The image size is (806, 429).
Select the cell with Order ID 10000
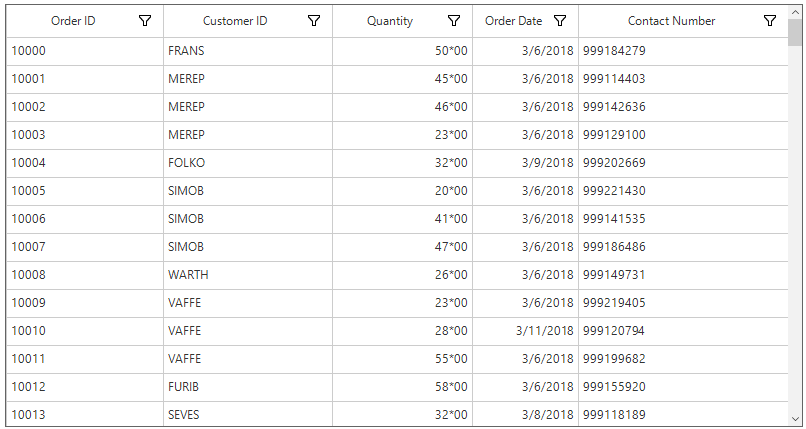[x=85, y=51]
